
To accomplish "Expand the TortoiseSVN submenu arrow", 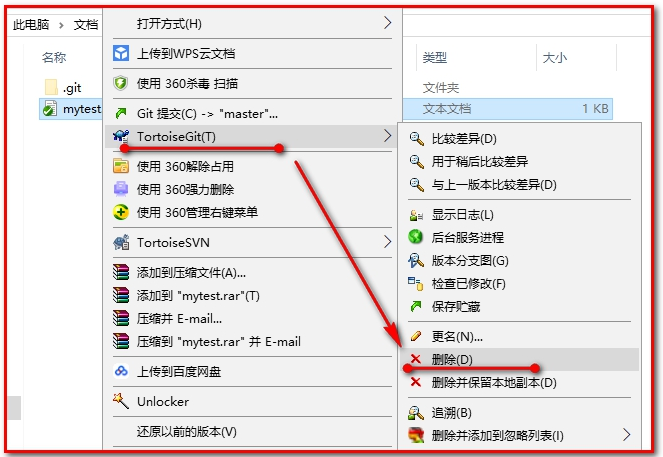I will coord(387,242).
